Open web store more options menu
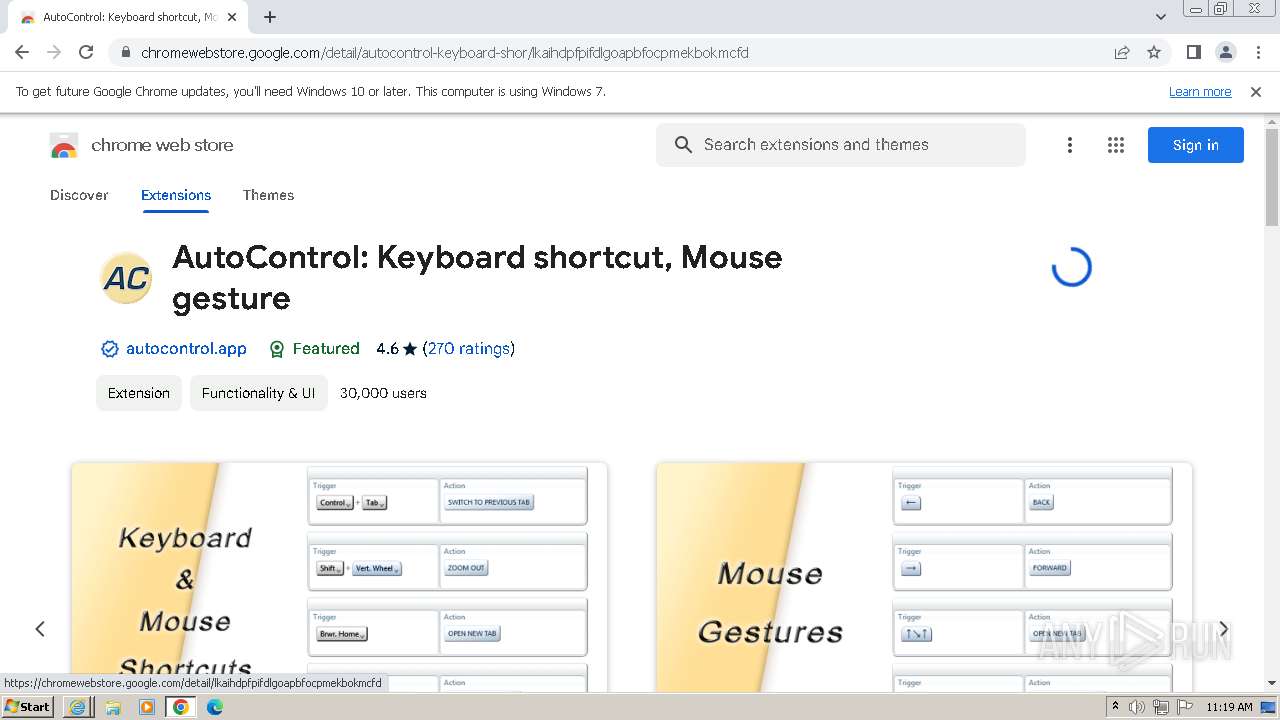 (x=1070, y=145)
